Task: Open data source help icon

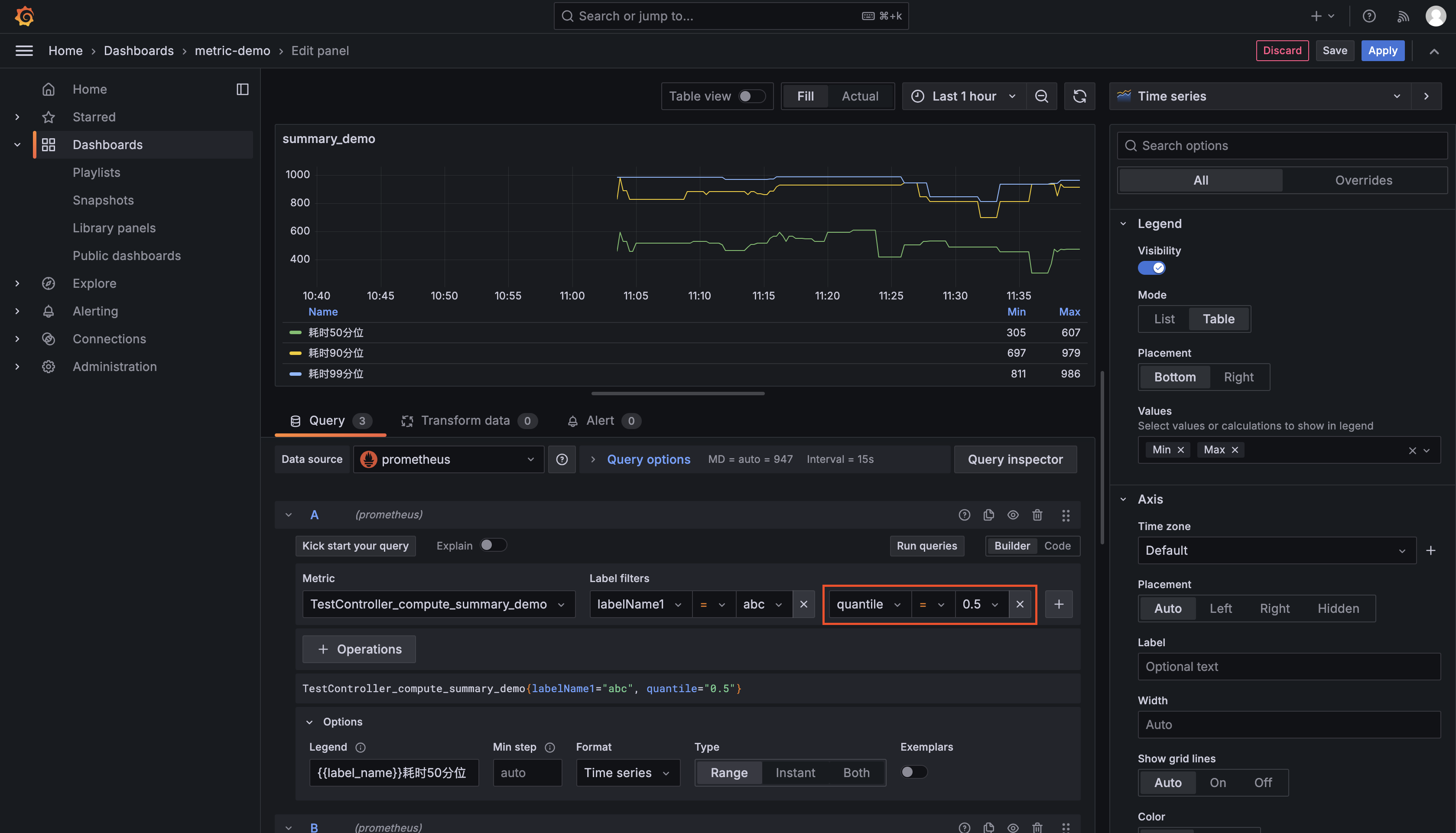Action: click(562, 459)
